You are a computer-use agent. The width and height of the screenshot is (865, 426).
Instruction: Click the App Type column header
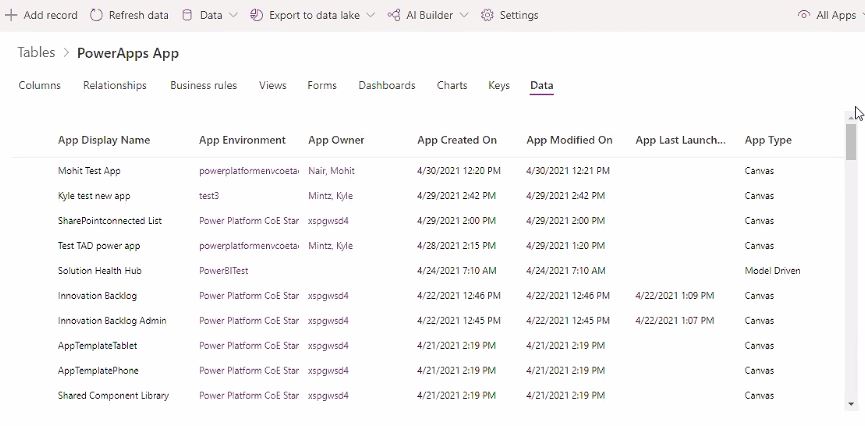(768, 140)
